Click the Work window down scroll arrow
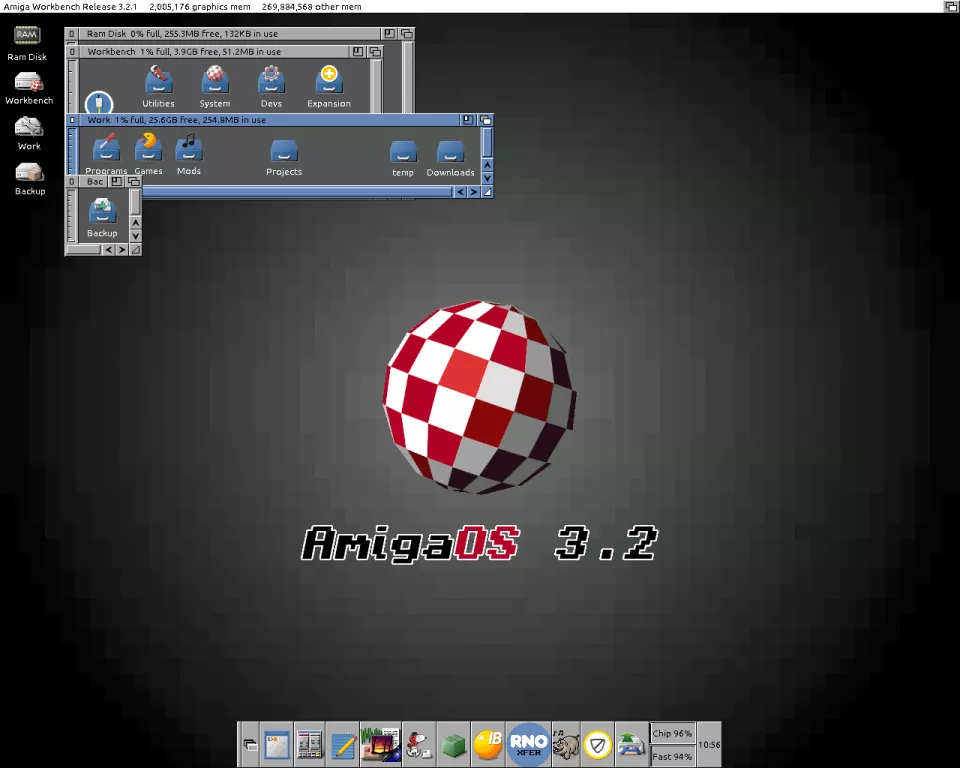This screenshot has height=768, width=960. click(487, 178)
